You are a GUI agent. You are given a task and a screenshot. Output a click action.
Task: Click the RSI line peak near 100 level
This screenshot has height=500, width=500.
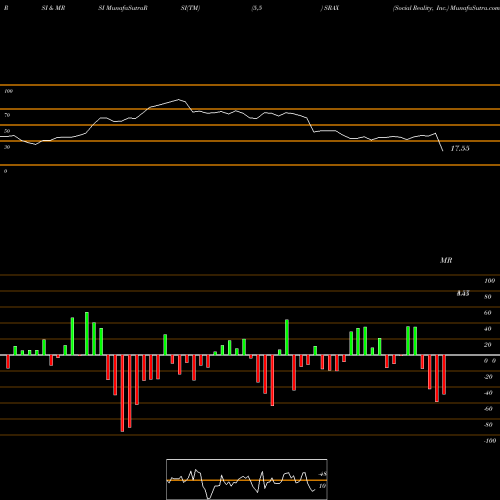click(179, 99)
